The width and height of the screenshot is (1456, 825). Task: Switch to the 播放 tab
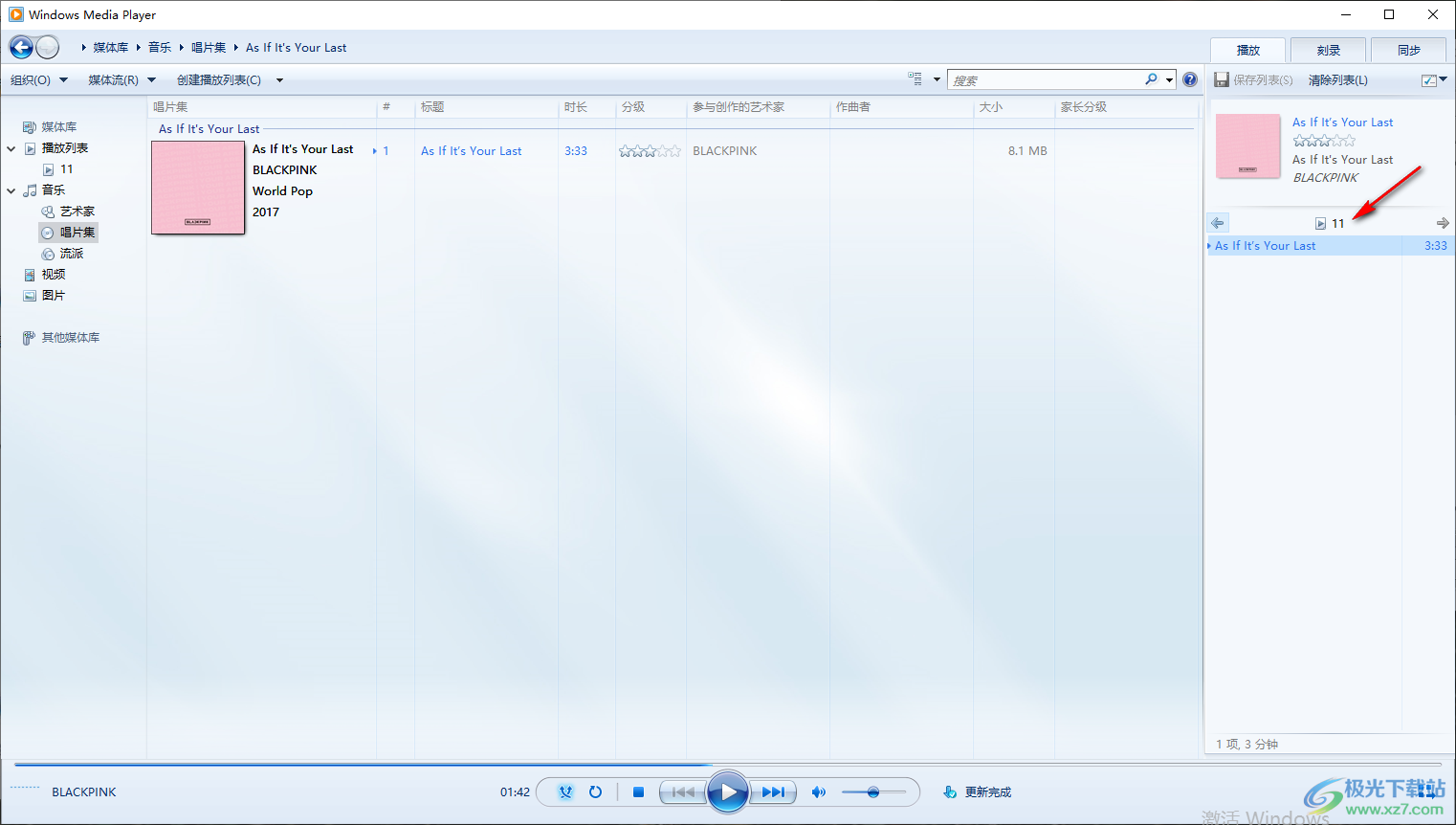(x=1247, y=50)
